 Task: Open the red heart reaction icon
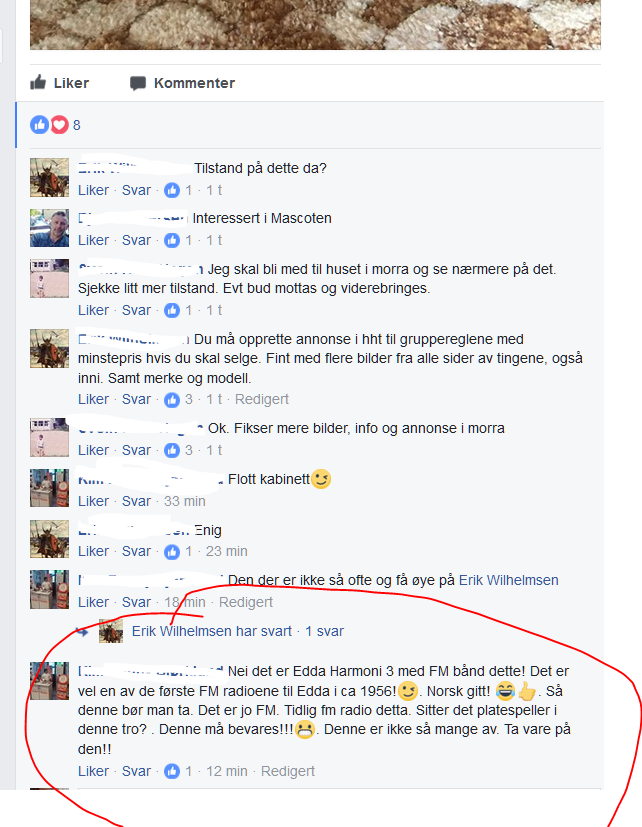(x=59, y=125)
